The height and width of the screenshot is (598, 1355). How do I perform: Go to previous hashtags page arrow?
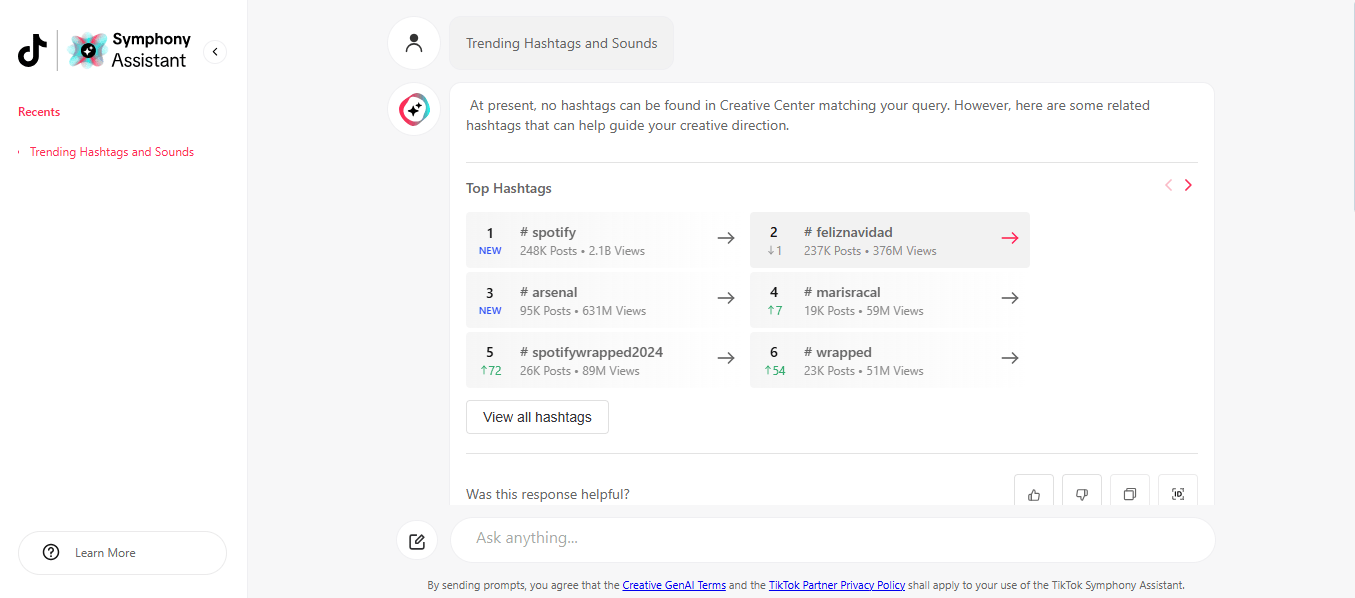(x=1168, y=185)
